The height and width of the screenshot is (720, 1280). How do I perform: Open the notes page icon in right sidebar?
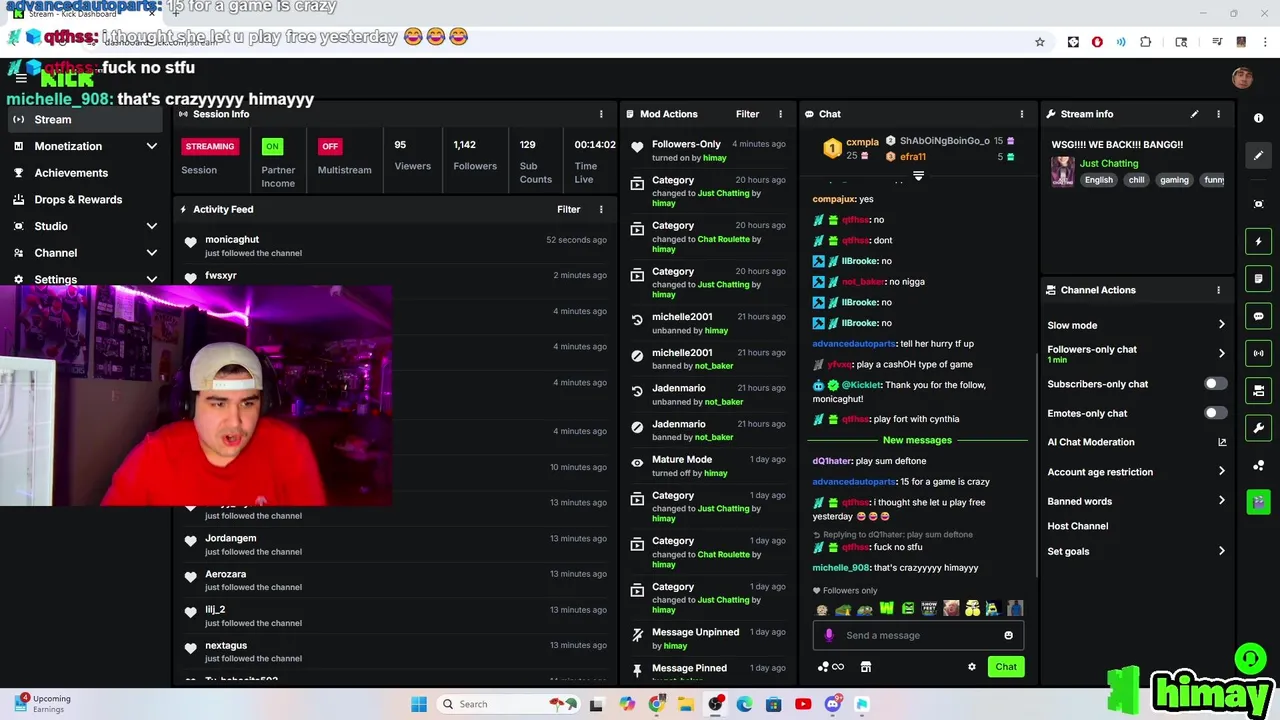pyautogui.click(x=1258, y=279)
